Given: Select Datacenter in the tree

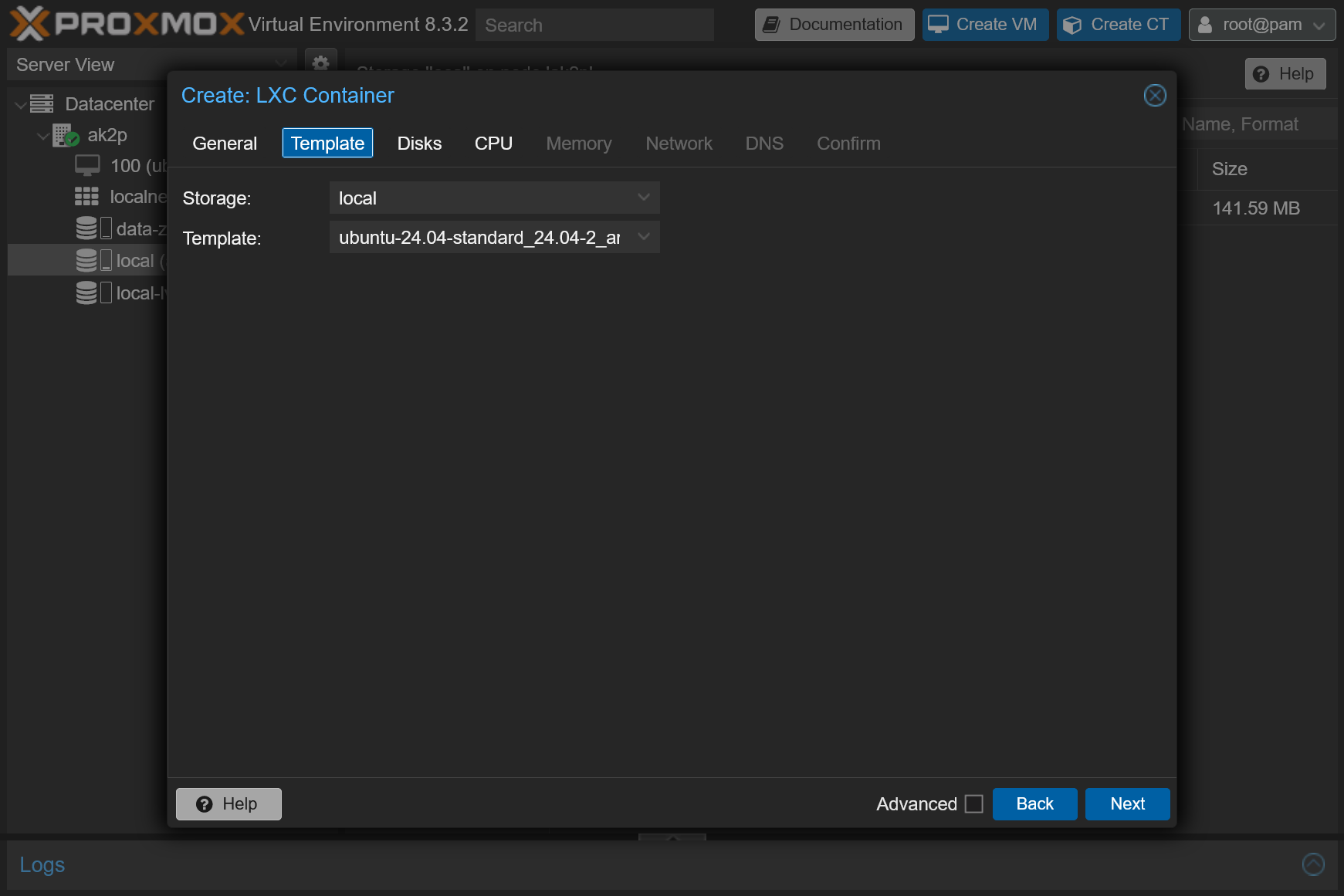Looking at the screenshot, I should coord(109,104).
